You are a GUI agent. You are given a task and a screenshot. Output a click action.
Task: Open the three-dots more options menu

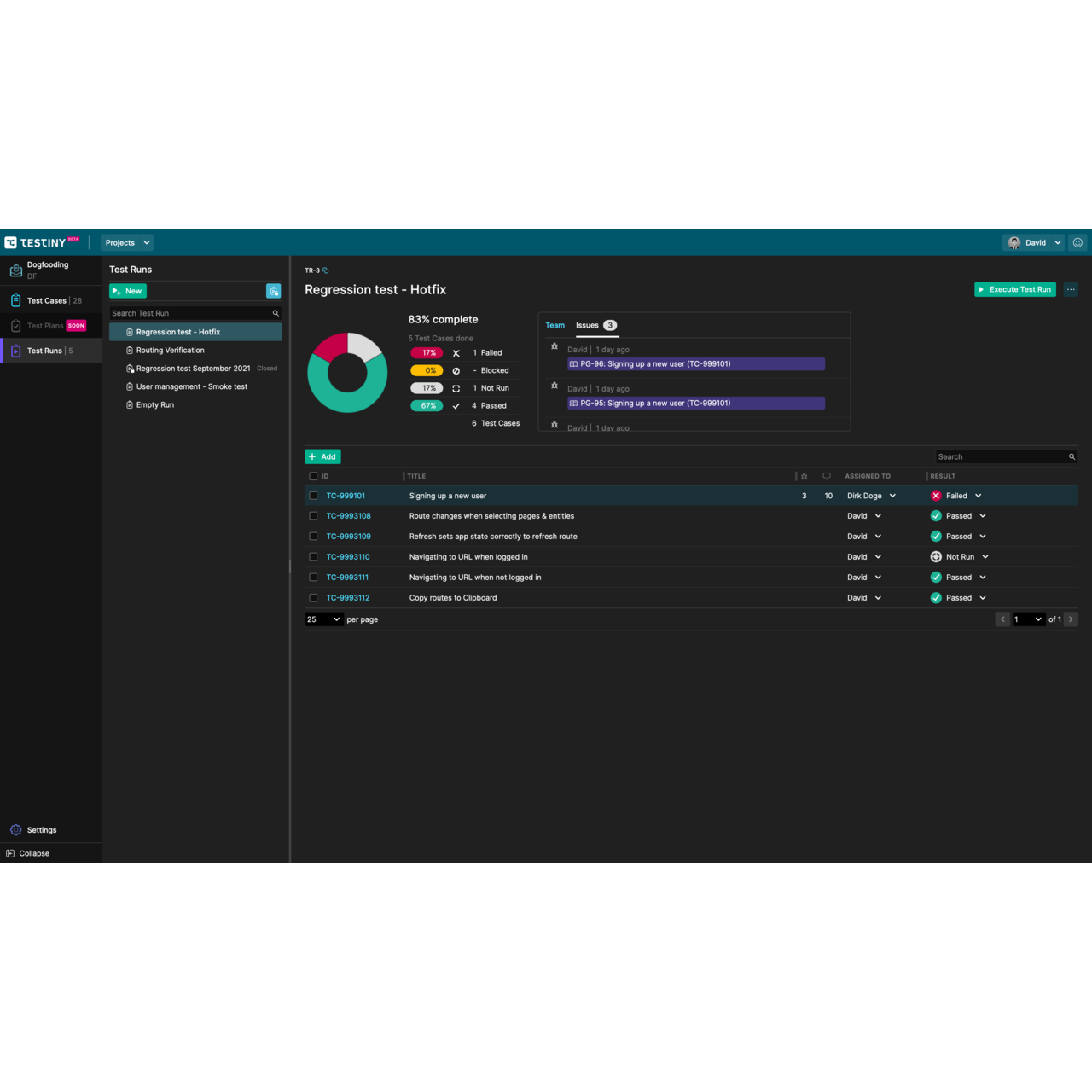pos(1071,290)
